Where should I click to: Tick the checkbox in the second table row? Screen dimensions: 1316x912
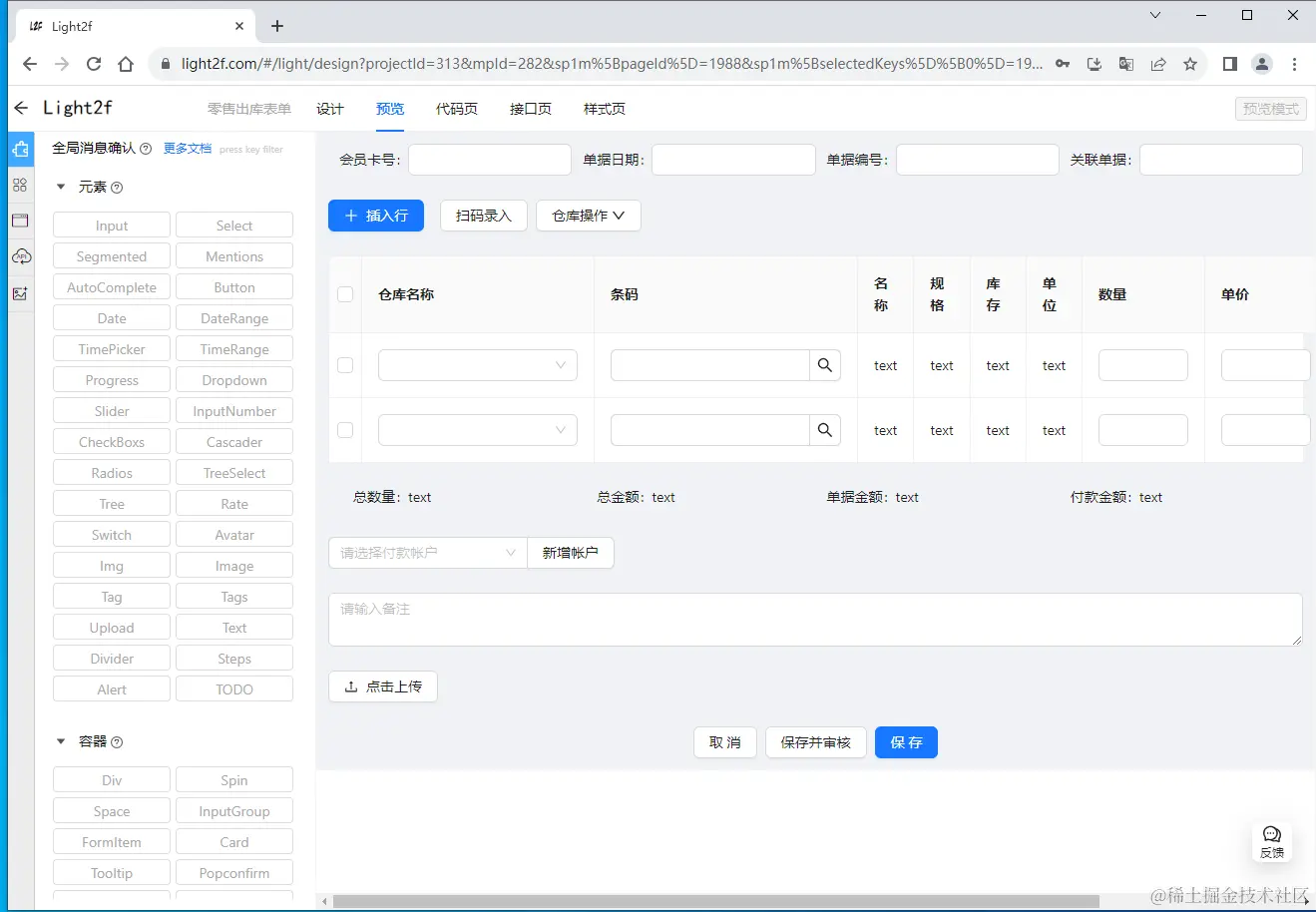(x=345, y=430)
